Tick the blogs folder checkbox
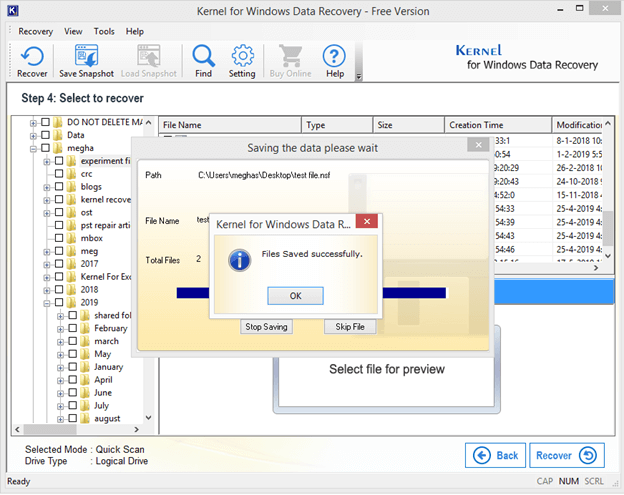 tap(59, 186)
